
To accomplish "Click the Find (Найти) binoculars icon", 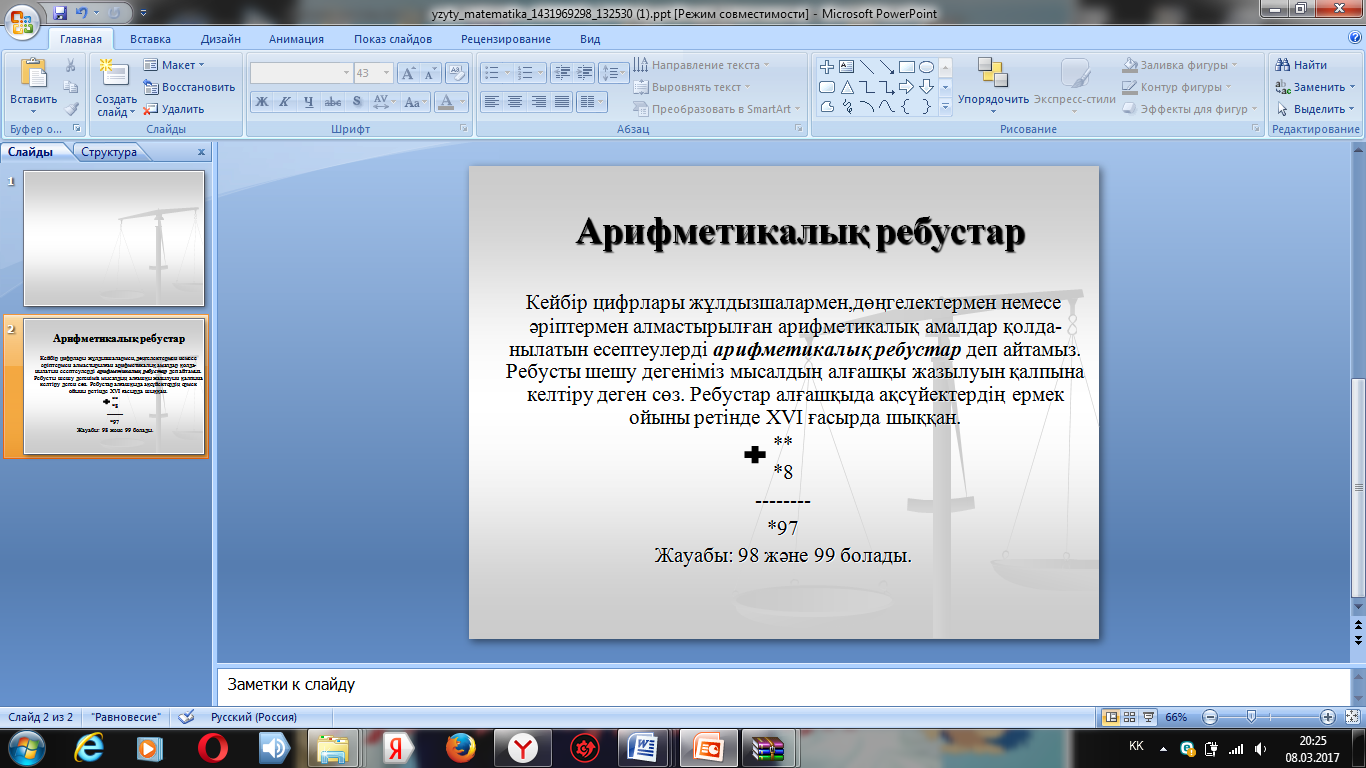I will (x=1283, y=65).
